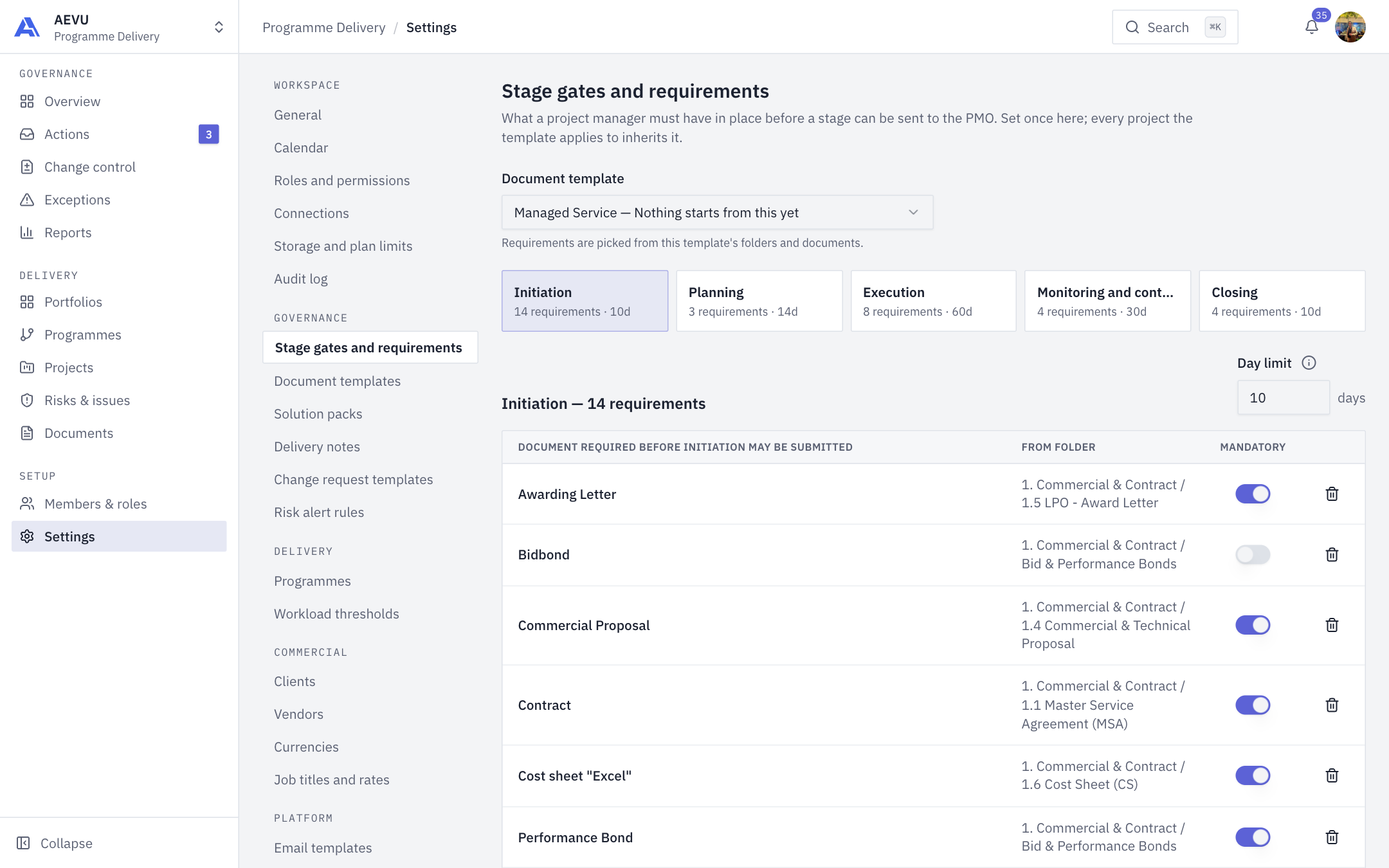Click the Reports chart icon
This screenshot has width=1389, height=868.
click(x=27, y=232)
